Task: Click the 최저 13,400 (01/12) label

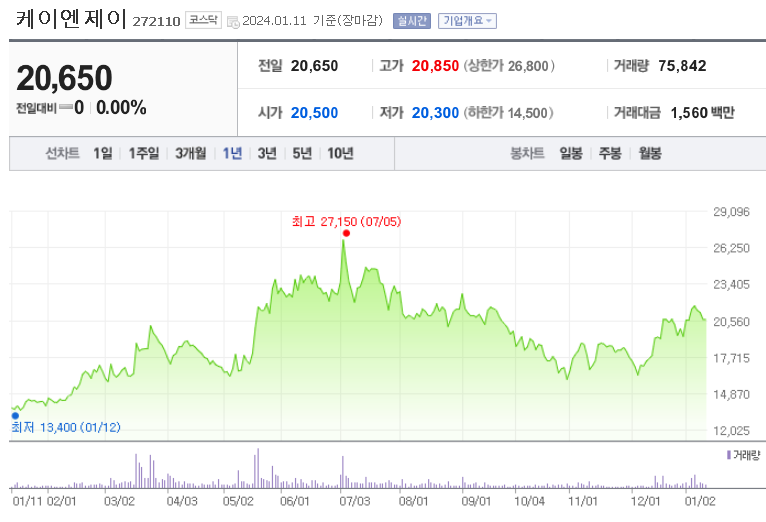Action: tap(66, 428)
